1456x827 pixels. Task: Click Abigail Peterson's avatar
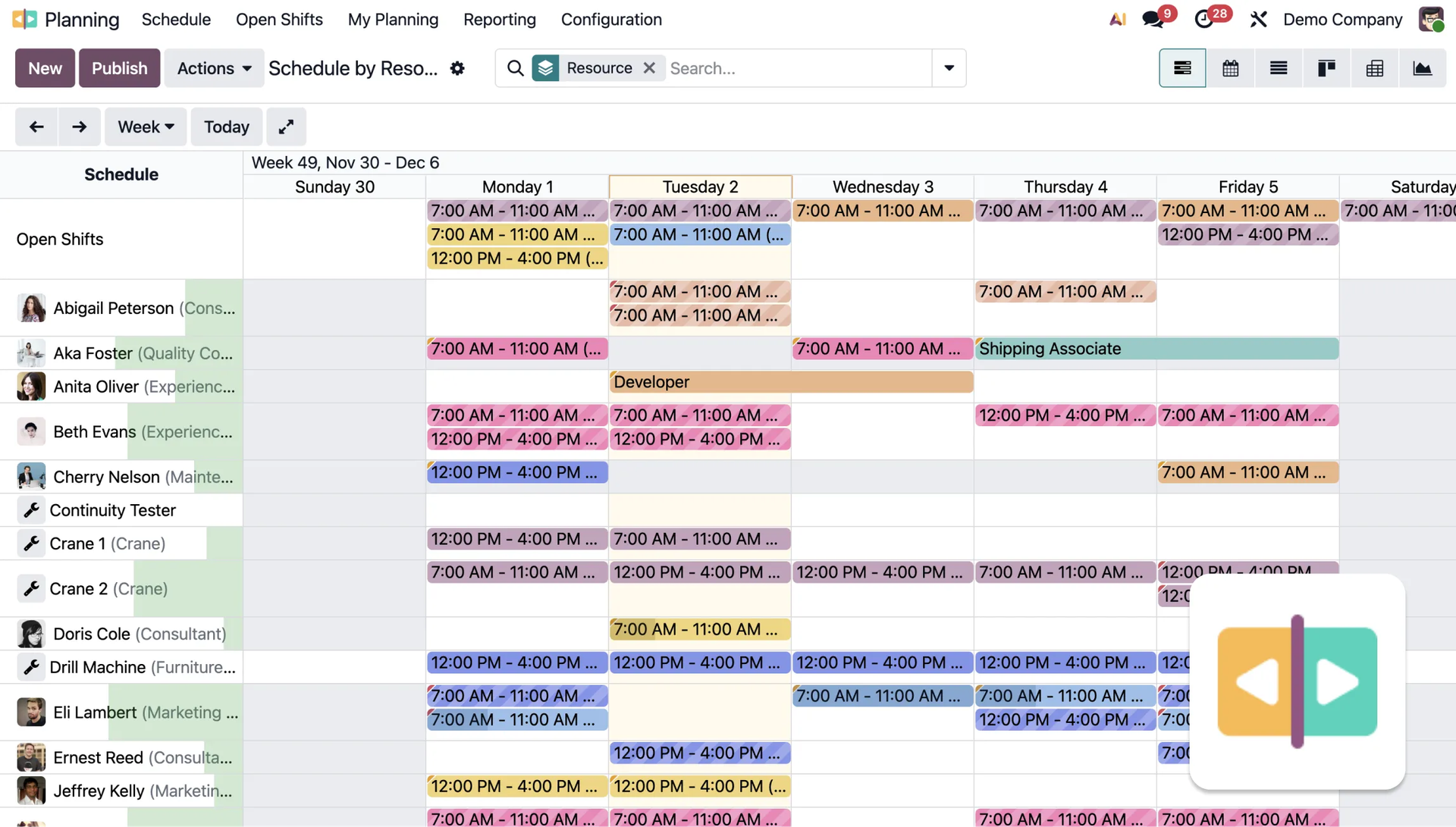pos(31,309)
